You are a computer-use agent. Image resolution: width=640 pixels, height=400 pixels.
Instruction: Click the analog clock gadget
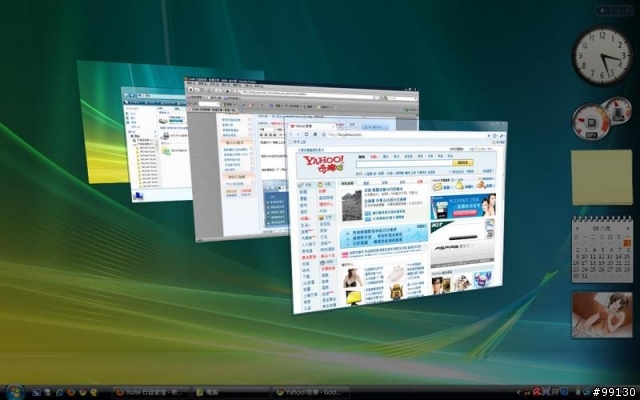tap(602, 56)
